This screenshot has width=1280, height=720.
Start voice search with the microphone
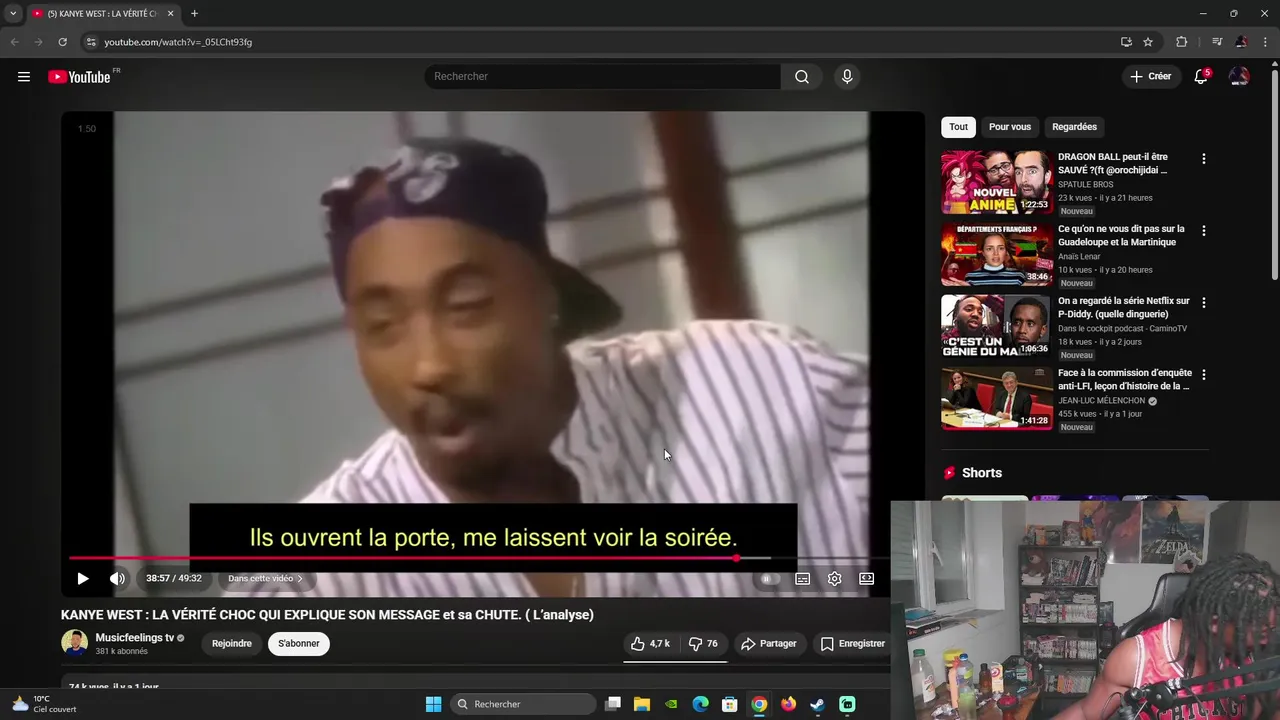[847, 76]
